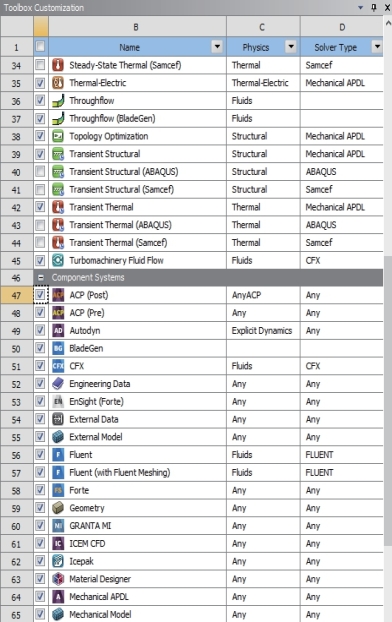
Task: Open the Solver Type filter dropdown
Action: (377, 47)
